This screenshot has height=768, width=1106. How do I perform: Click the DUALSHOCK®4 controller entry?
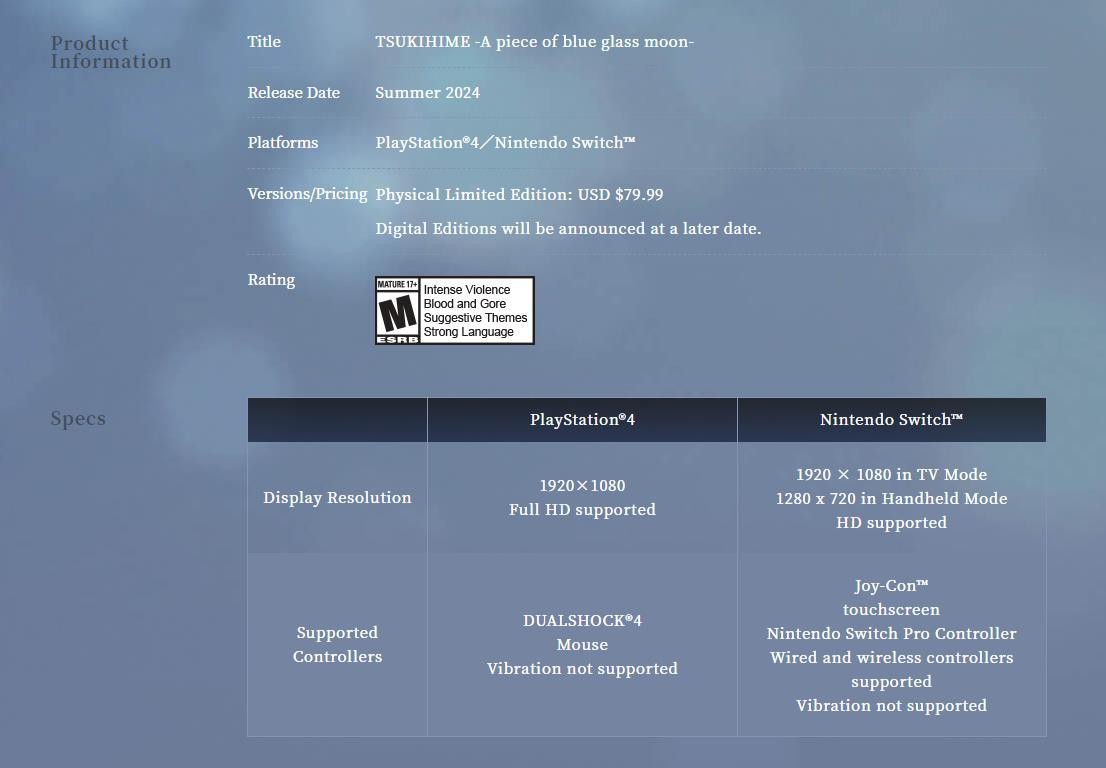[x=582, y=621]
